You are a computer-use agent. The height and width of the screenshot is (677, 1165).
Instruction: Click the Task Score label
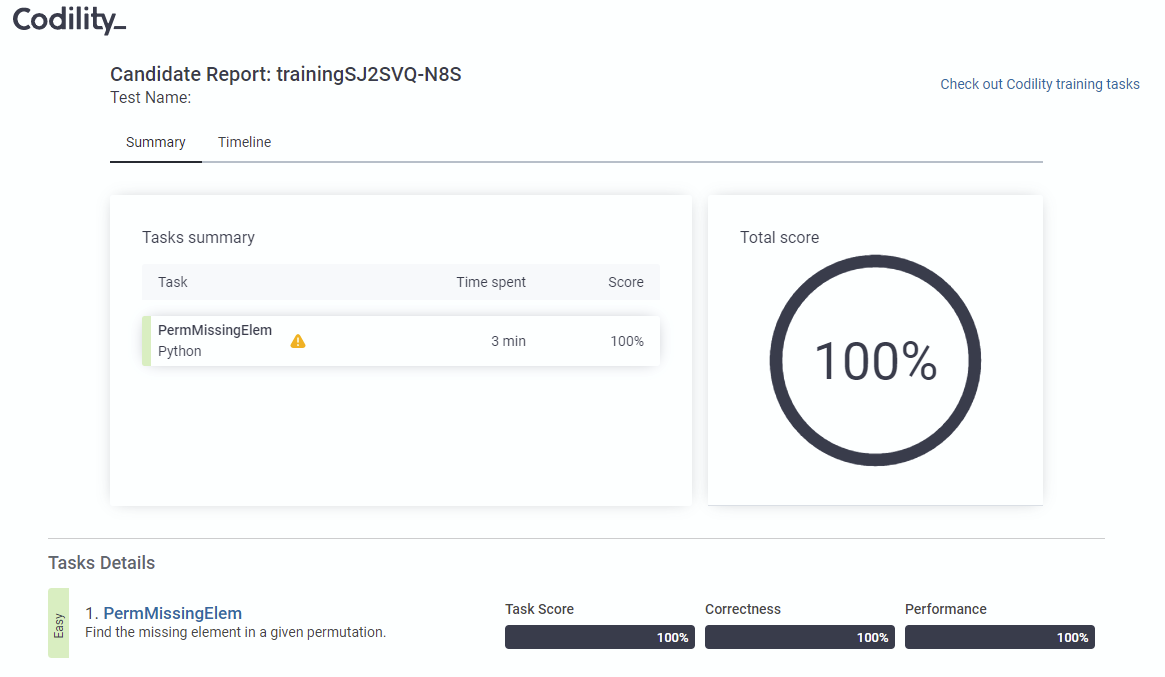point(539,609)
